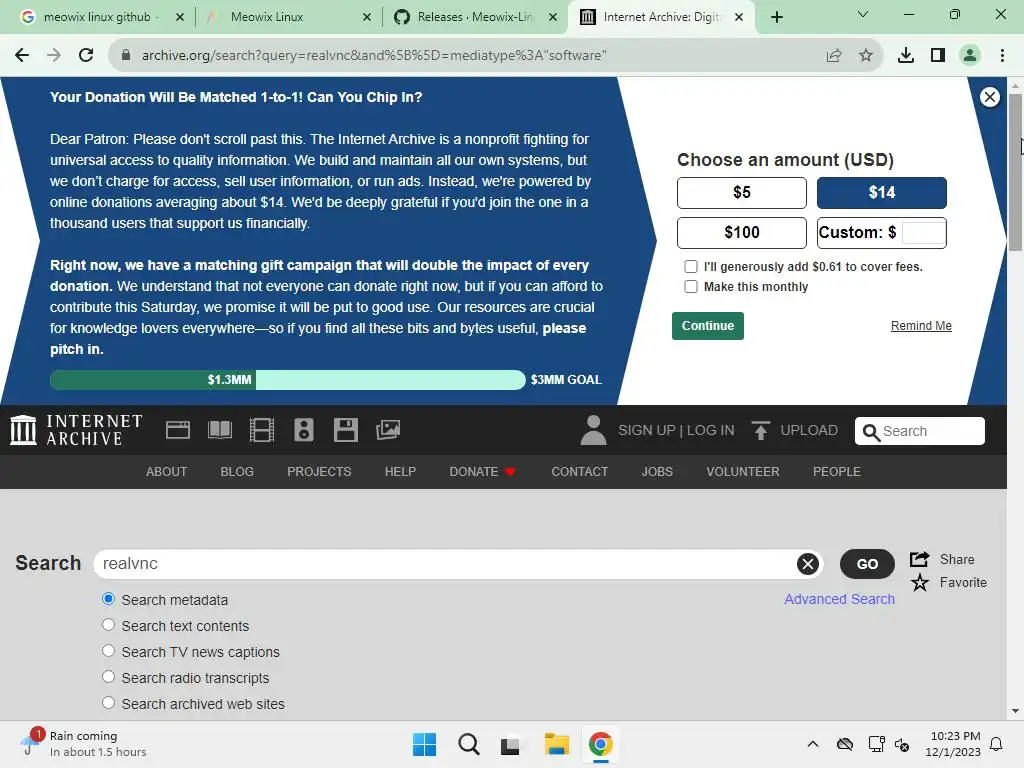
Task: Enable Make this monthly
Action: [x=690, y=286]
